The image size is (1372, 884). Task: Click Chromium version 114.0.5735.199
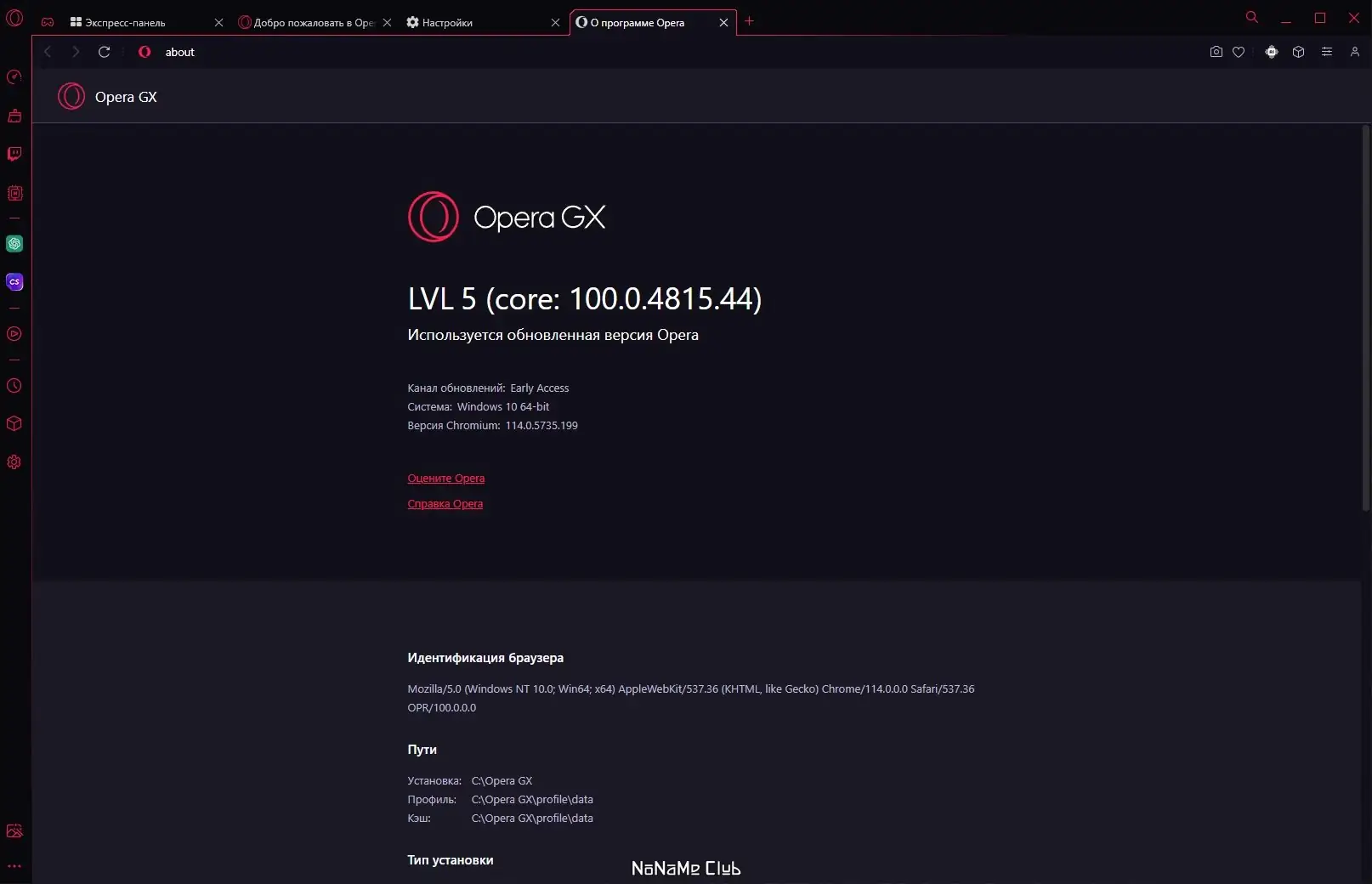541,426
